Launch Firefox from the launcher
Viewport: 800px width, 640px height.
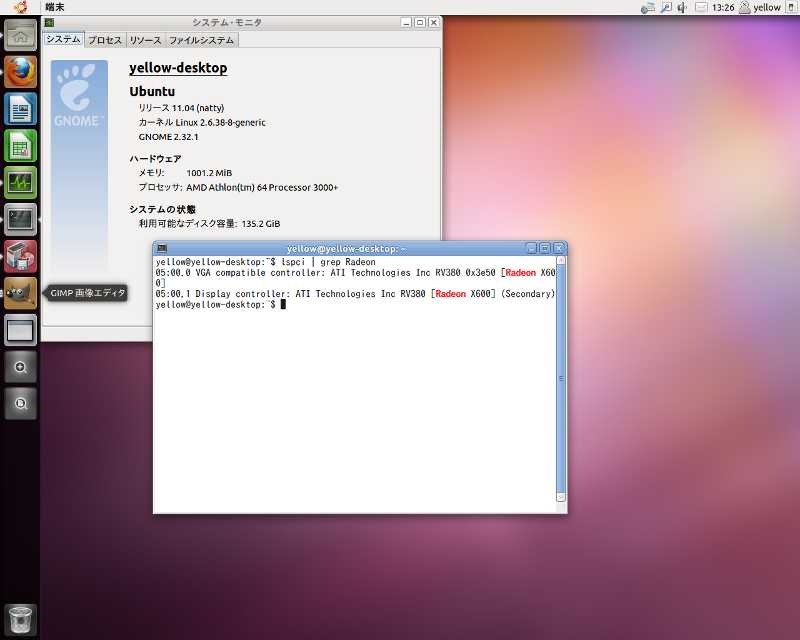20,72
